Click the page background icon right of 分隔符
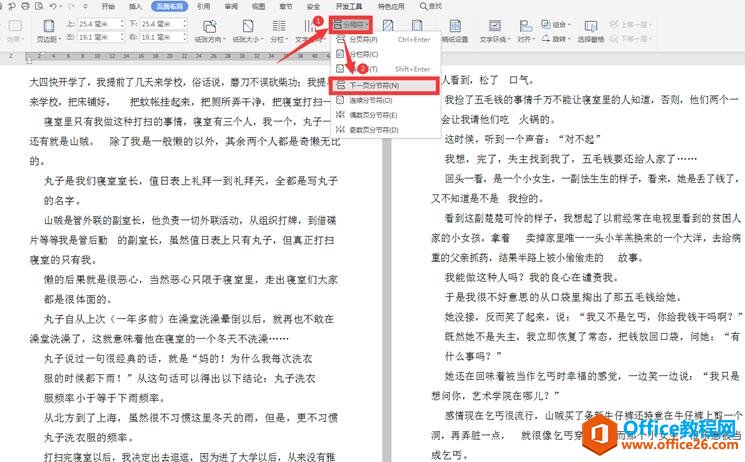Viewport: 745px width, 462px height. point(388,26)
